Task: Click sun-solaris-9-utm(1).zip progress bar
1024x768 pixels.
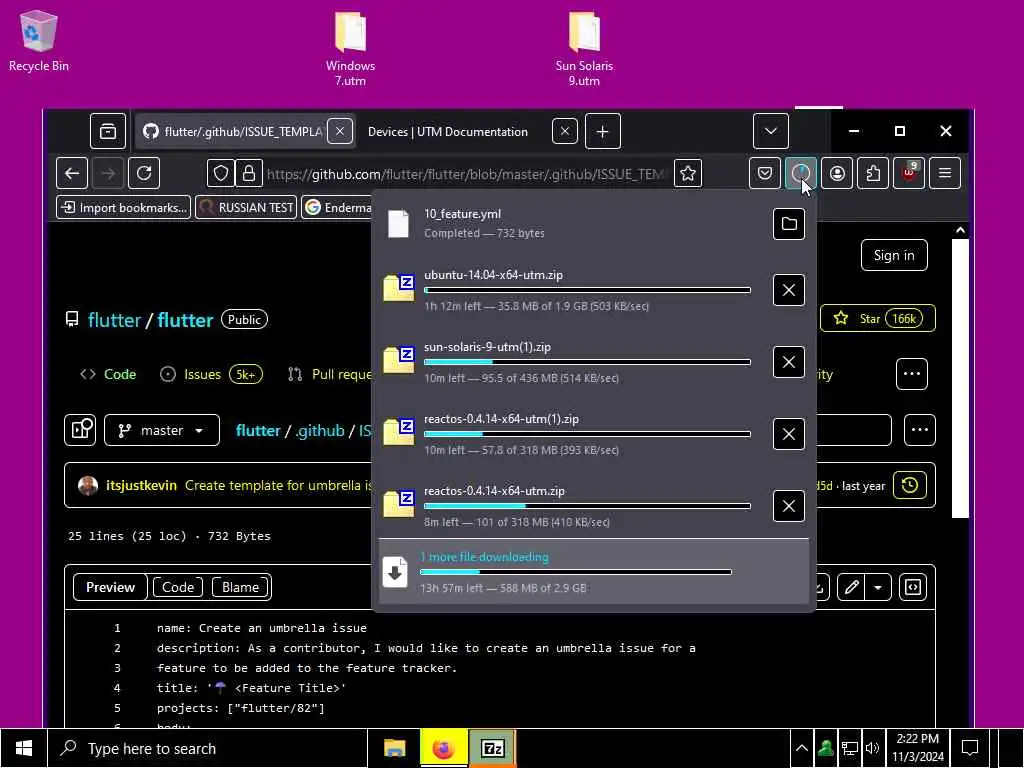Action: 587,362
